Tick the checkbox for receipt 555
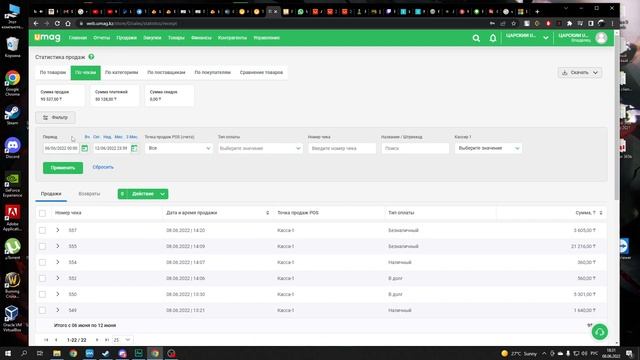Image resolution: width=640 pixels, height=360 pixels. (x=42, y=246)
